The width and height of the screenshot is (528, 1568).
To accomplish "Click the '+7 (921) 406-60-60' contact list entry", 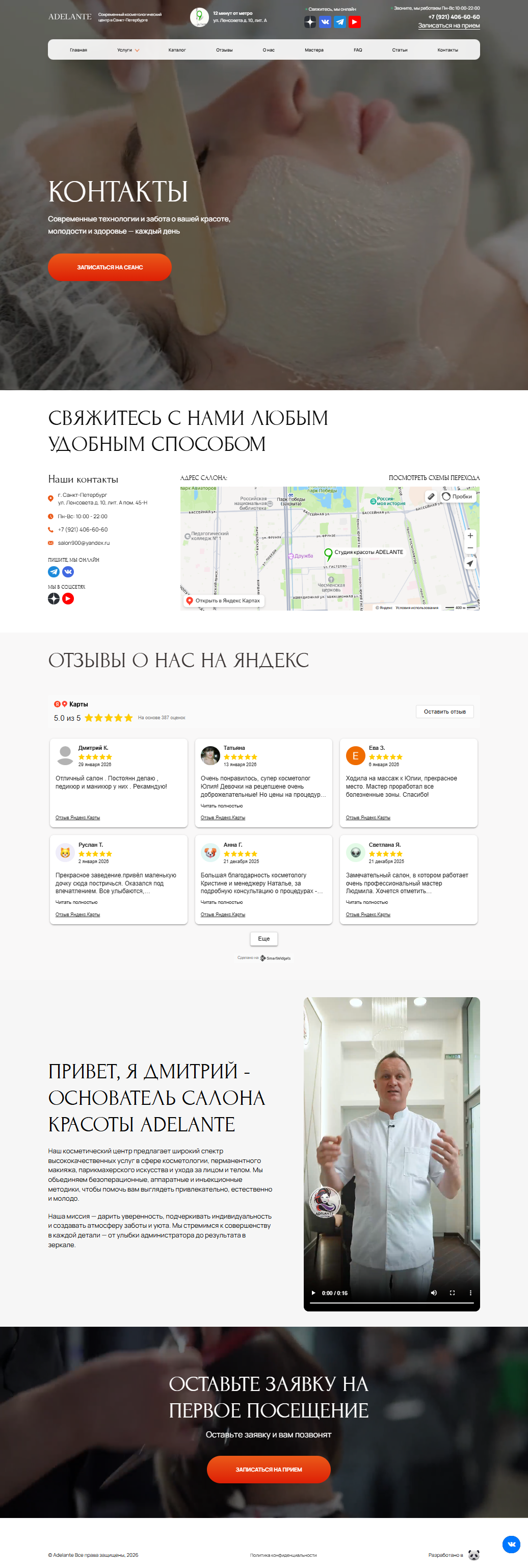I will [83, 529].
